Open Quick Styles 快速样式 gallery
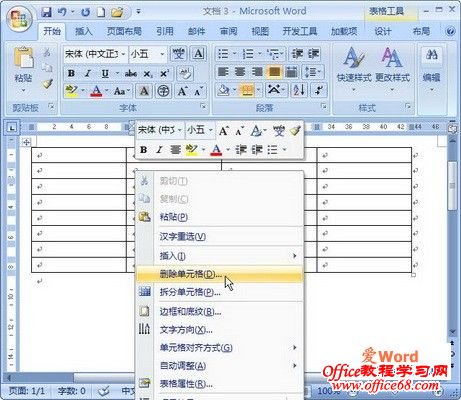This screenshot has height=400, width=461. click(354, 70)
